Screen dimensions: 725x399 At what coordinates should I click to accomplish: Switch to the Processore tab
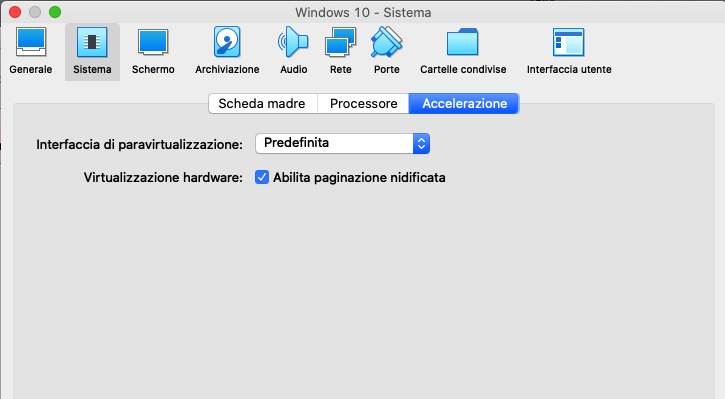pos(363,104)
